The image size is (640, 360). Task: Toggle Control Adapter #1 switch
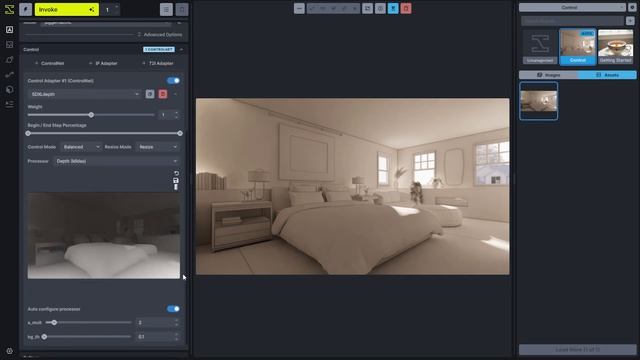[173, 80]
